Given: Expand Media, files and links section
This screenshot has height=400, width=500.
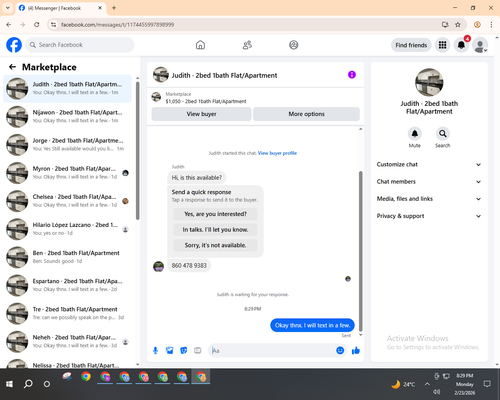Looking at the screenshot, I should click(429, 199).
